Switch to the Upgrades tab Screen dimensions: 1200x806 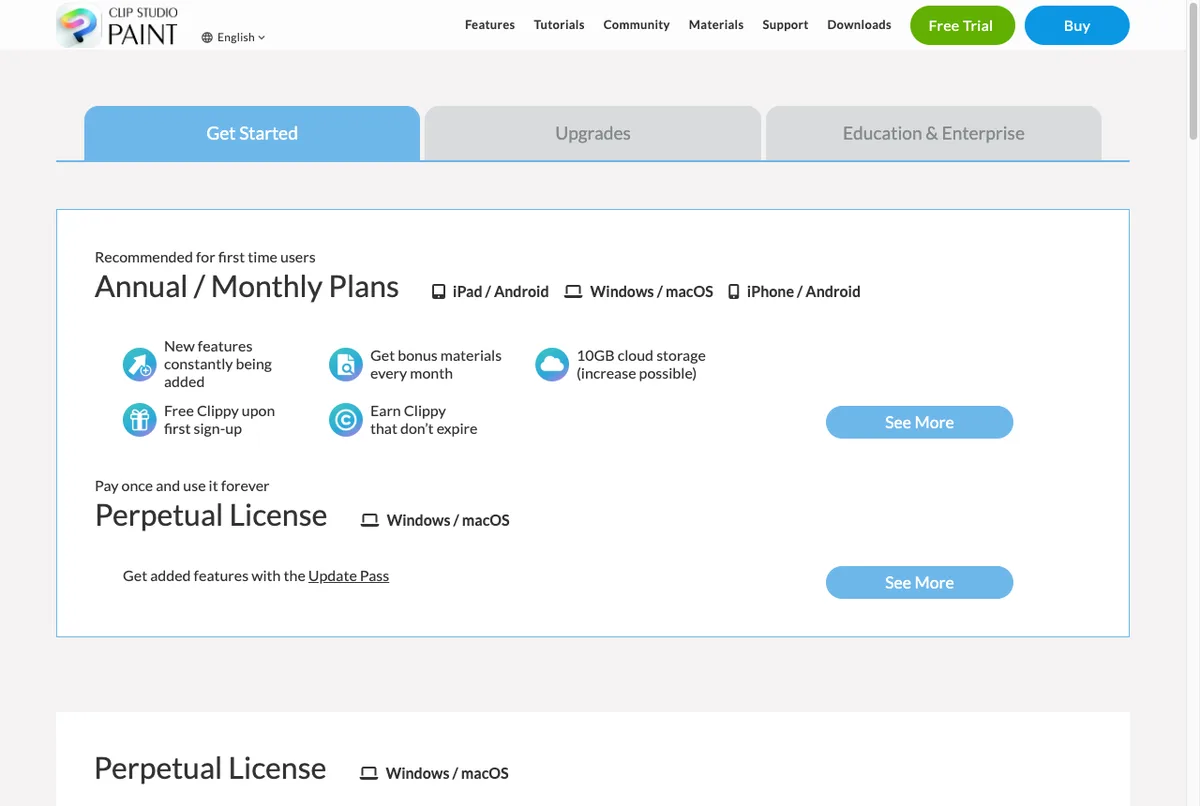pyautogui.click(x=593, y=133)
